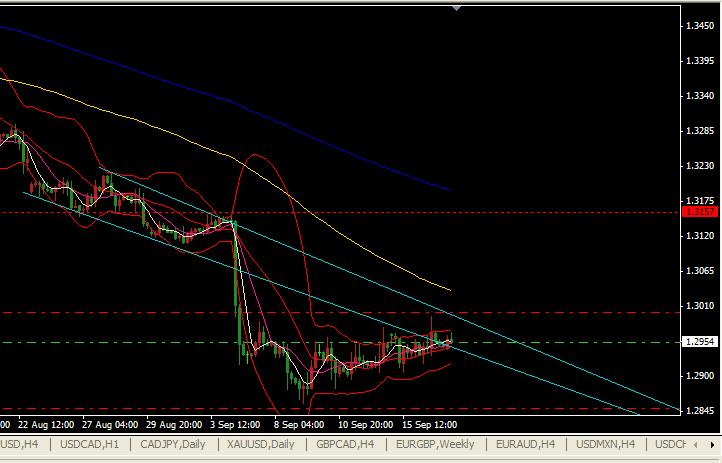722x463 pixels.
Task: Click the 1.3010 price scale label
Action: point(700,306)
